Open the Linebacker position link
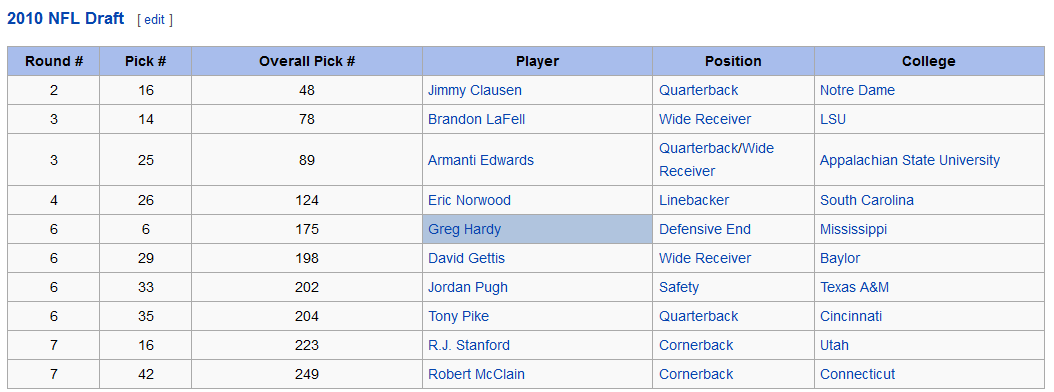 [694, 200]
